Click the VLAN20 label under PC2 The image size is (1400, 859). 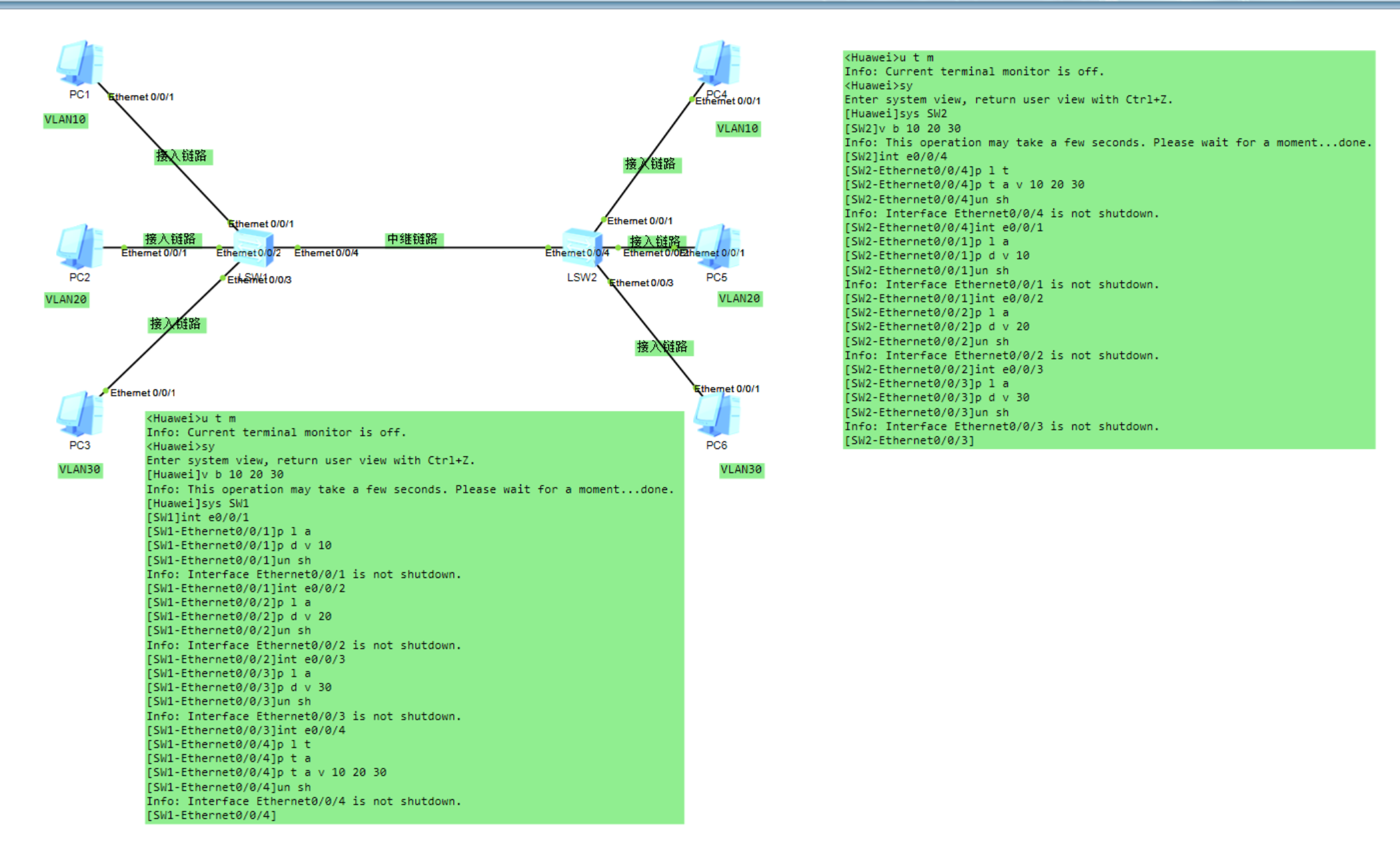pyautogui.click(x=66, y=300)
